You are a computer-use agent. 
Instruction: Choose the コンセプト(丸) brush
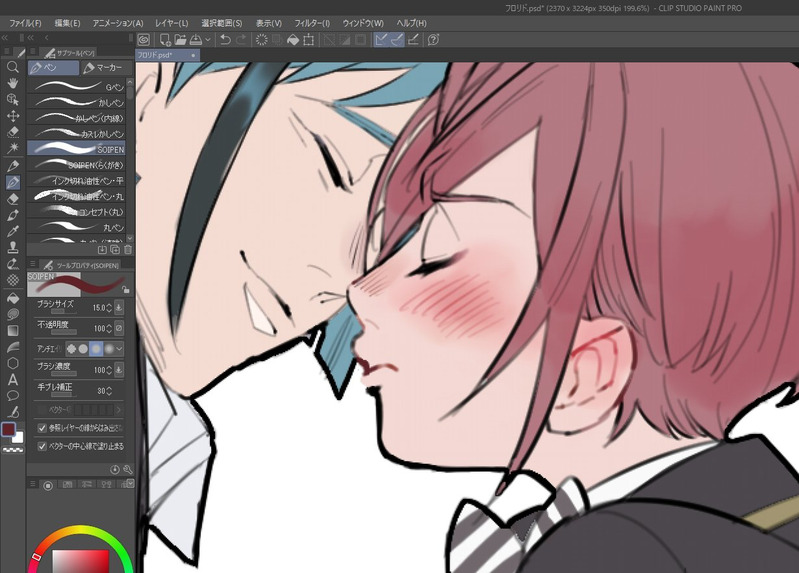(76, 212)
